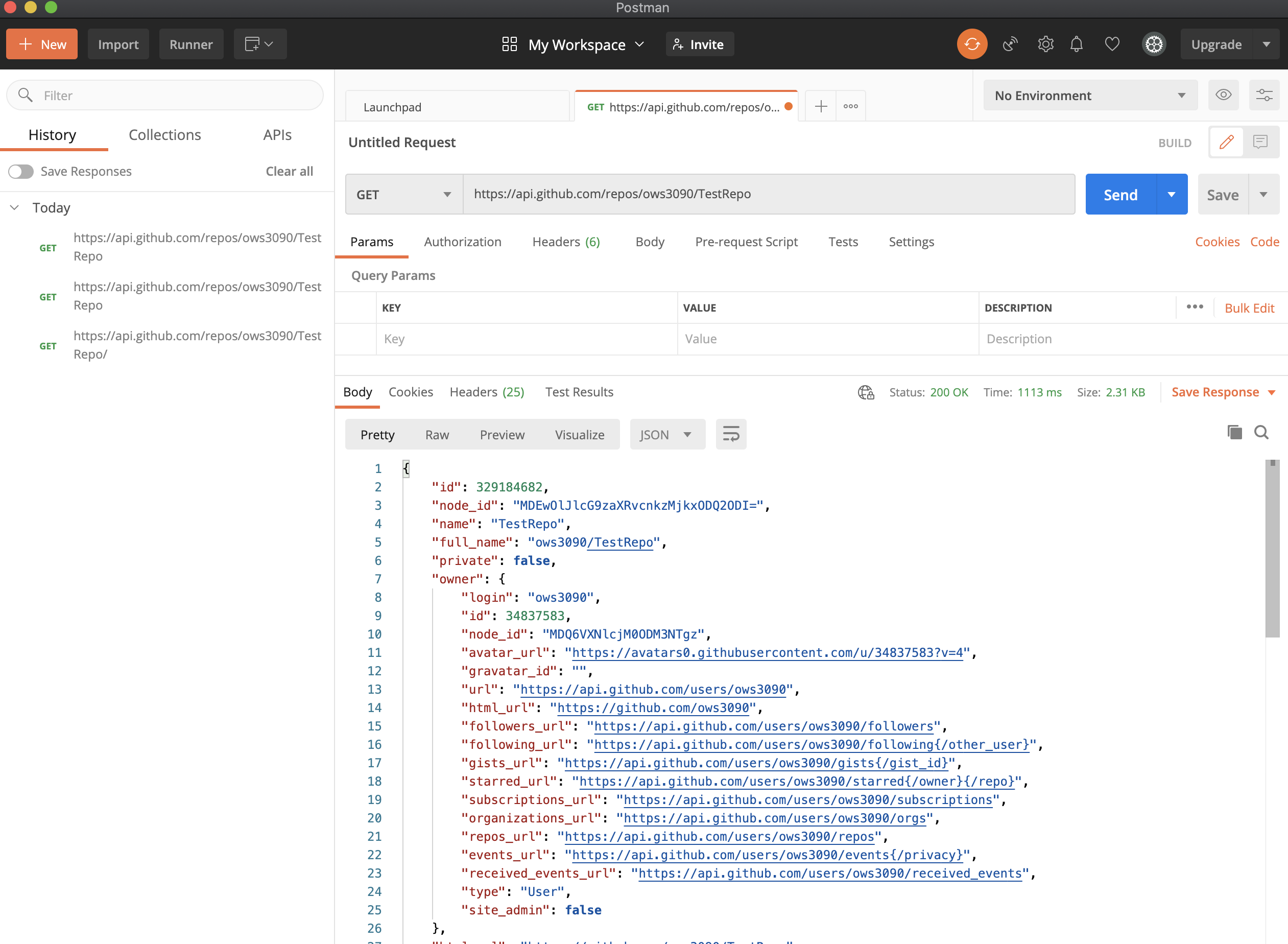Click the blue Send button
This screenshot has height=944, width=1288.
1120,195
